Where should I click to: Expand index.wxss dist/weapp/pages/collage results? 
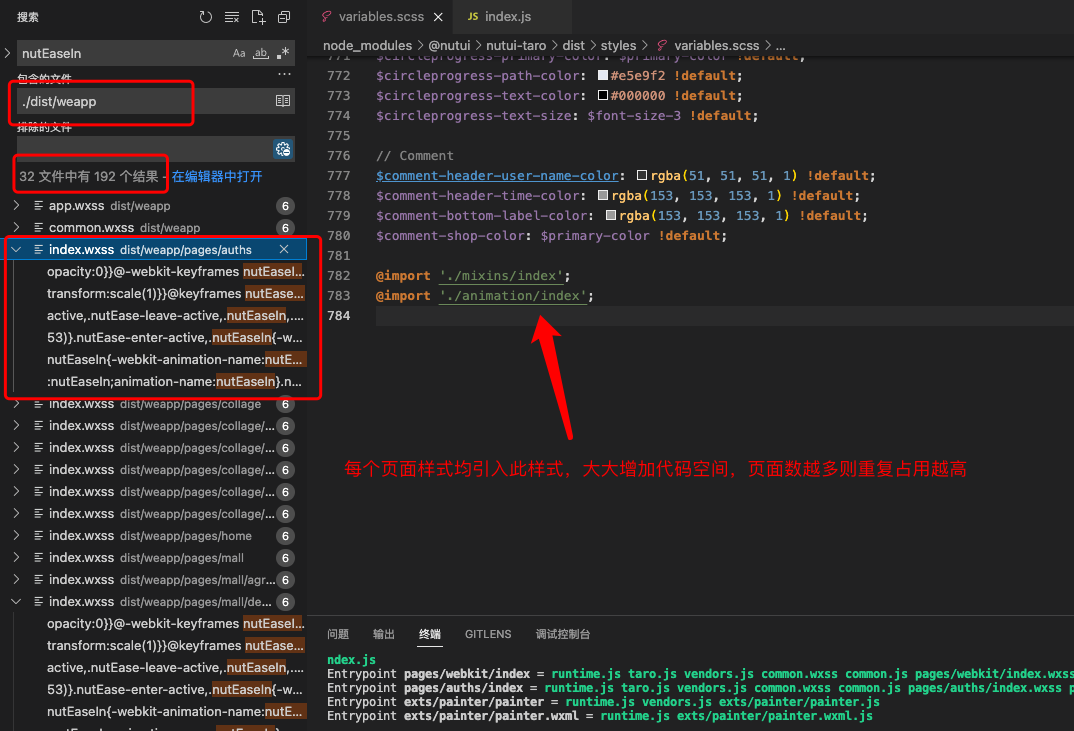click(x=16, y=404)
